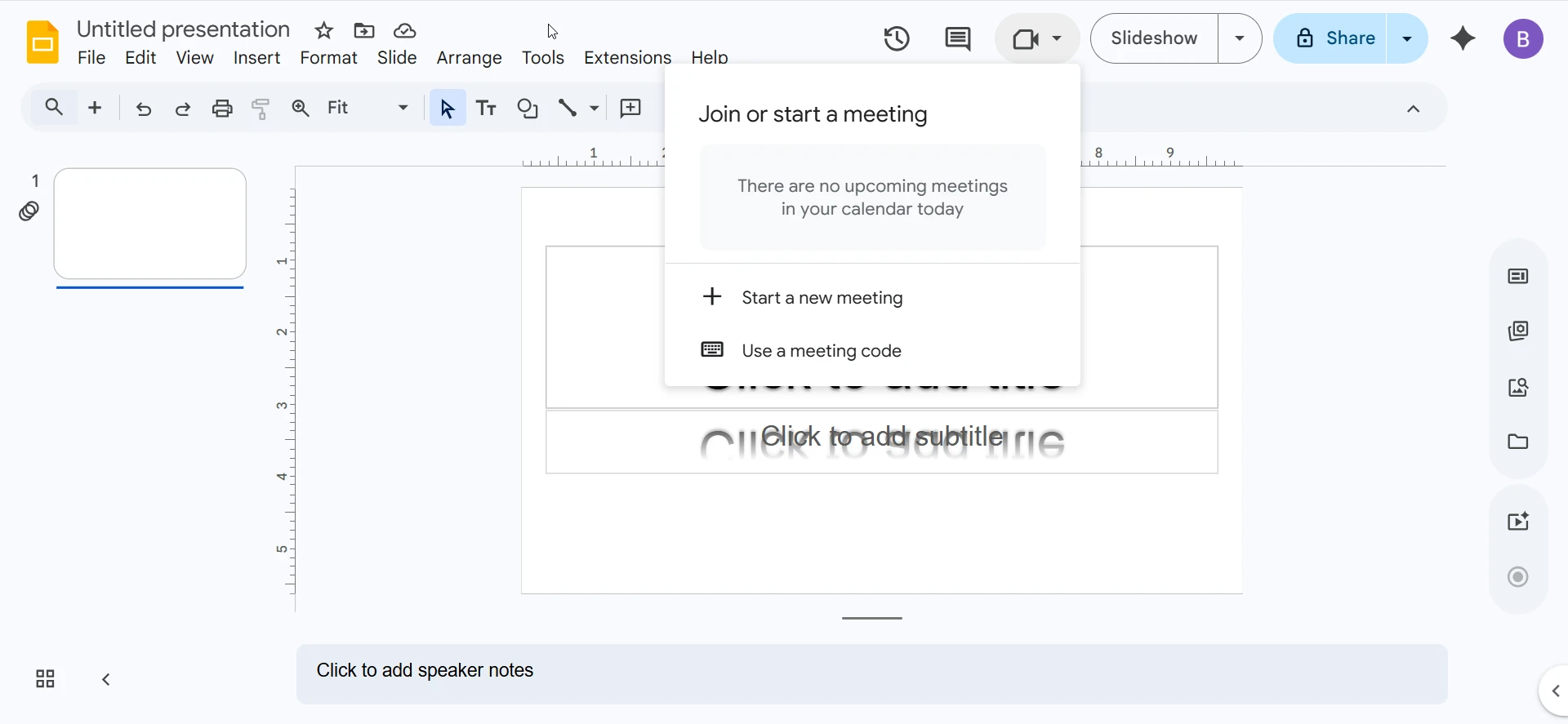Image resolution: width=1568 pixels, height=724 pixels.
Task: Open the Arrange menu
Action: [469, 58]
